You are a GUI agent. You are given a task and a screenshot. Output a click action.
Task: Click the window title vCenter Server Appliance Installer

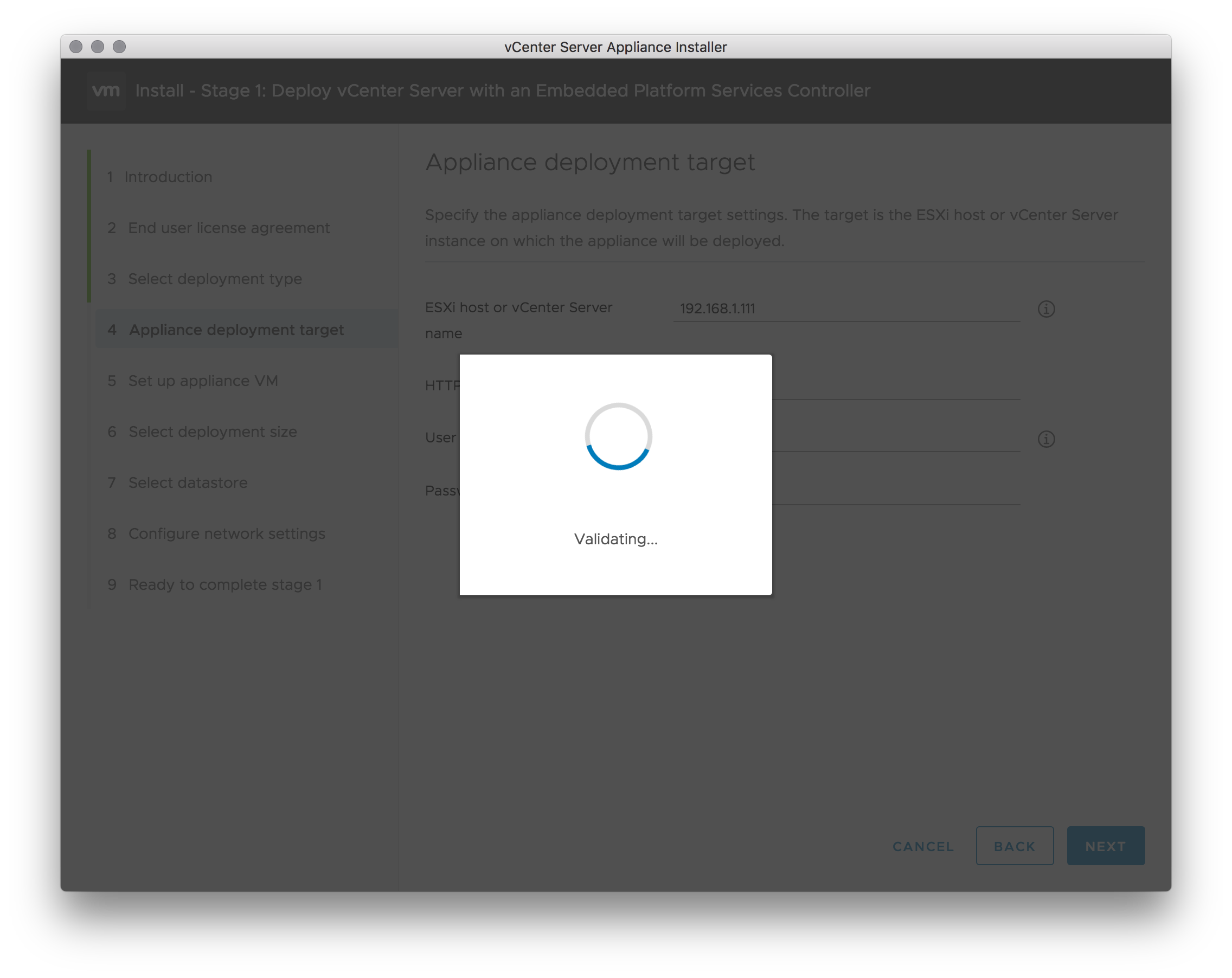[x=615, y=47]
